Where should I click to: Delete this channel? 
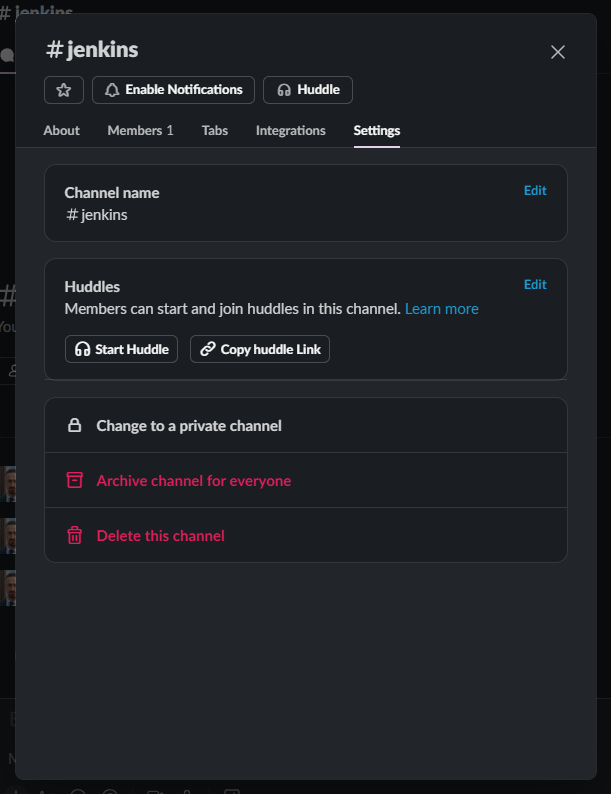pyautogui.click(x=161, y=536)
